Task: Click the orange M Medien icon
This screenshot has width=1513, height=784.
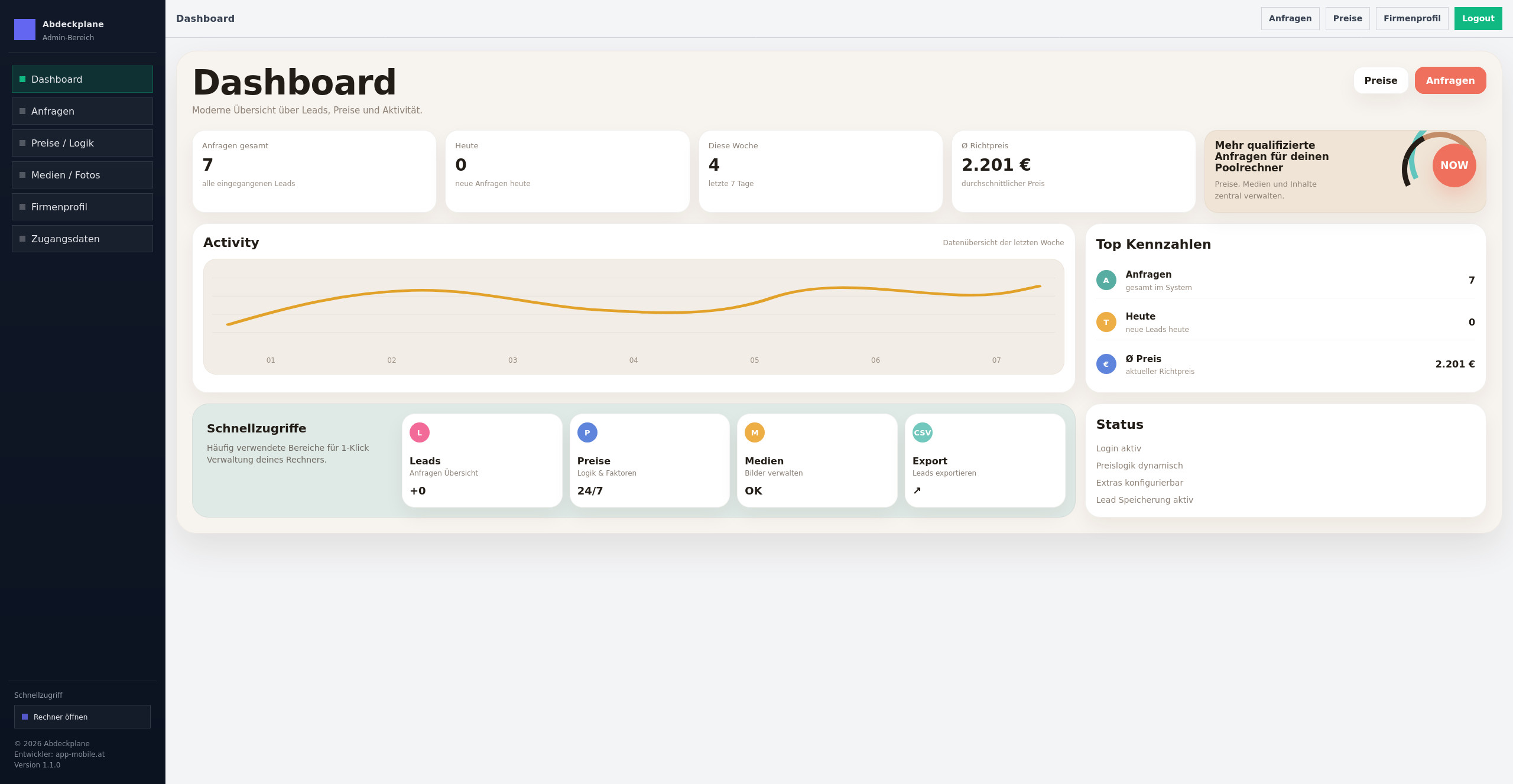Action: pyautogui.click(x=754, y=432)
